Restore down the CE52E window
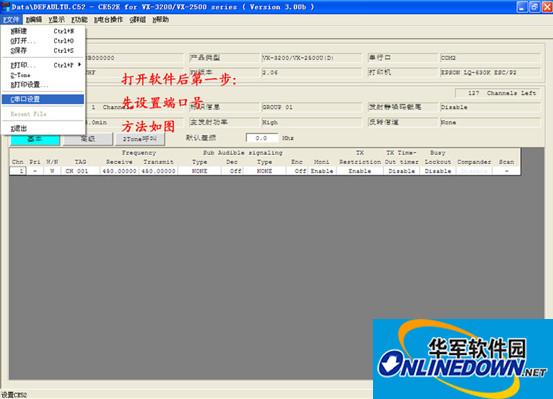 pos(535,7)
